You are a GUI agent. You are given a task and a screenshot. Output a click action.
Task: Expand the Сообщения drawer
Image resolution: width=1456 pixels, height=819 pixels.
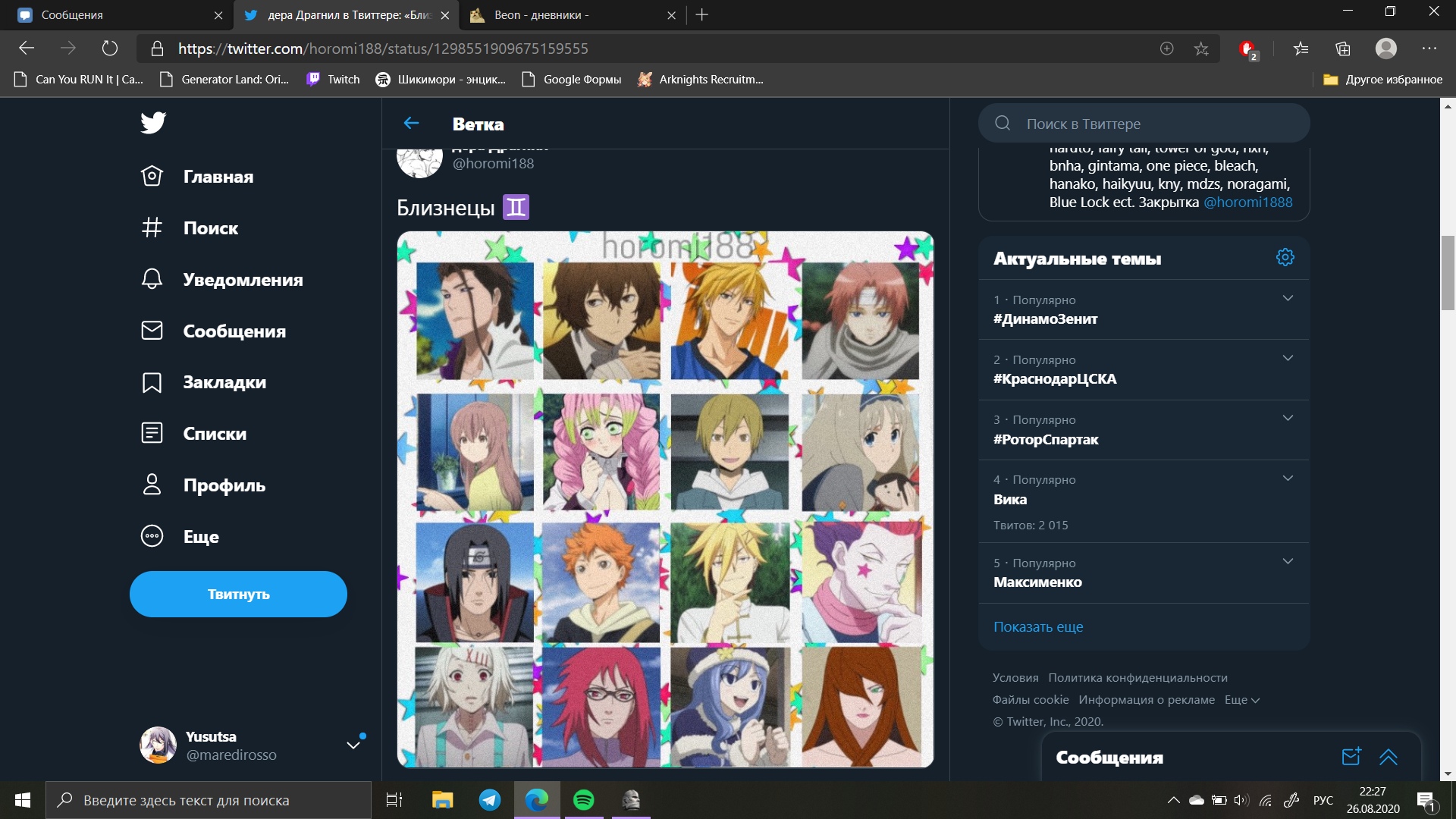(1389, 756)
